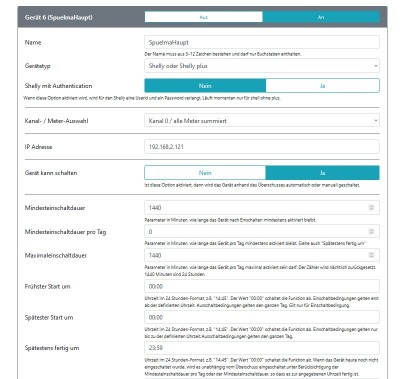Click the Spätester Start um time field
The height and width of the screenshot is (379, 400).
262,317
